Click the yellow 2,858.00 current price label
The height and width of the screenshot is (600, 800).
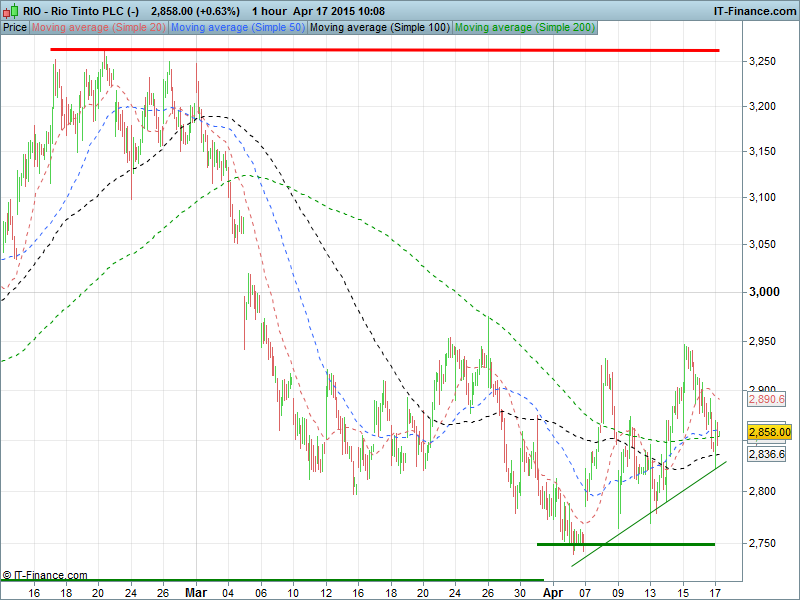tap(769, 432)
